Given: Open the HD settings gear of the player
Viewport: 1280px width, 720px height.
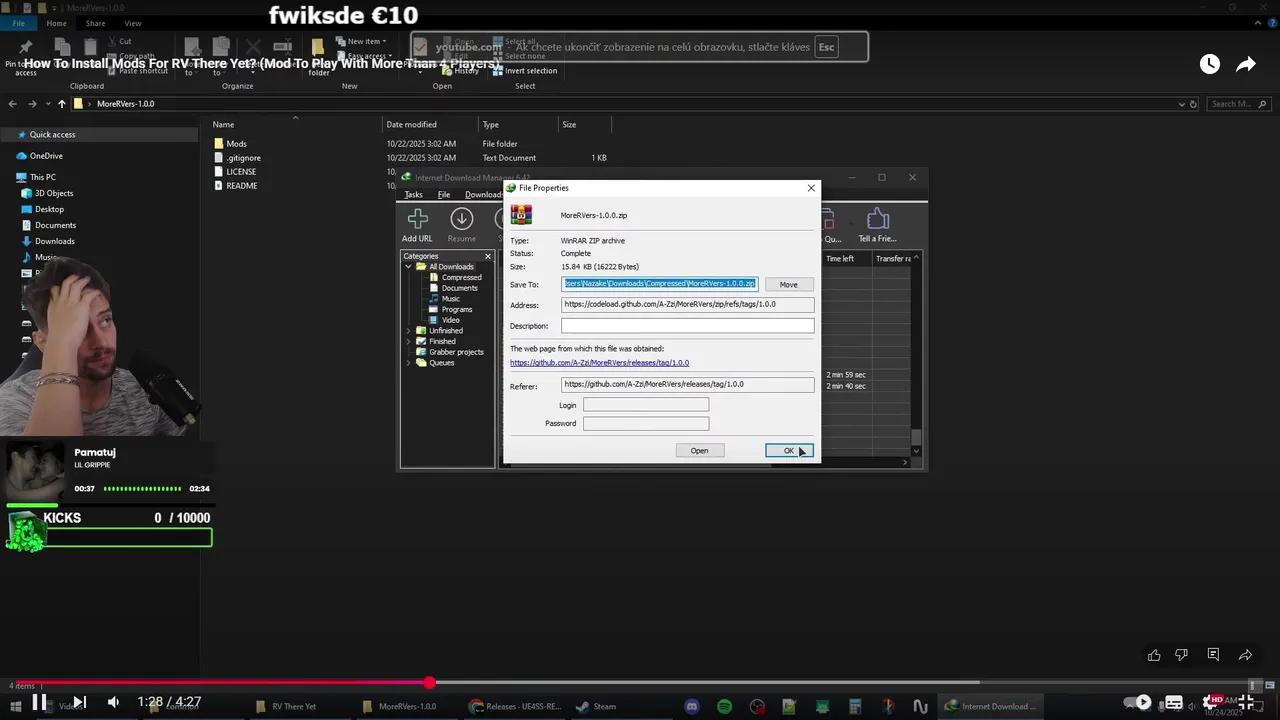Looking at the screenshot, I should [x=1213, y=701].
